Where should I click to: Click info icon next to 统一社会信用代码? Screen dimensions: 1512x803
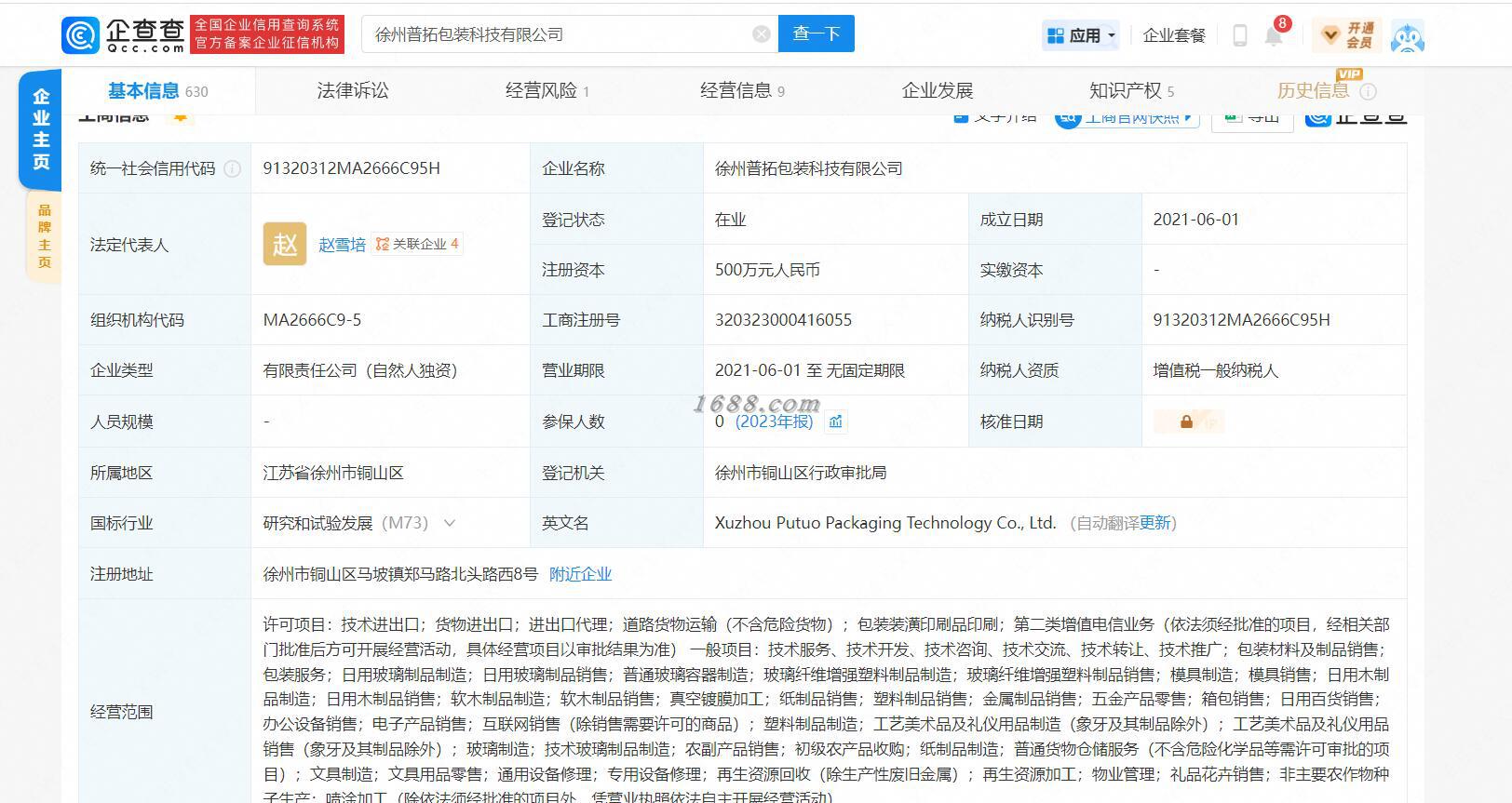[233, 168]
